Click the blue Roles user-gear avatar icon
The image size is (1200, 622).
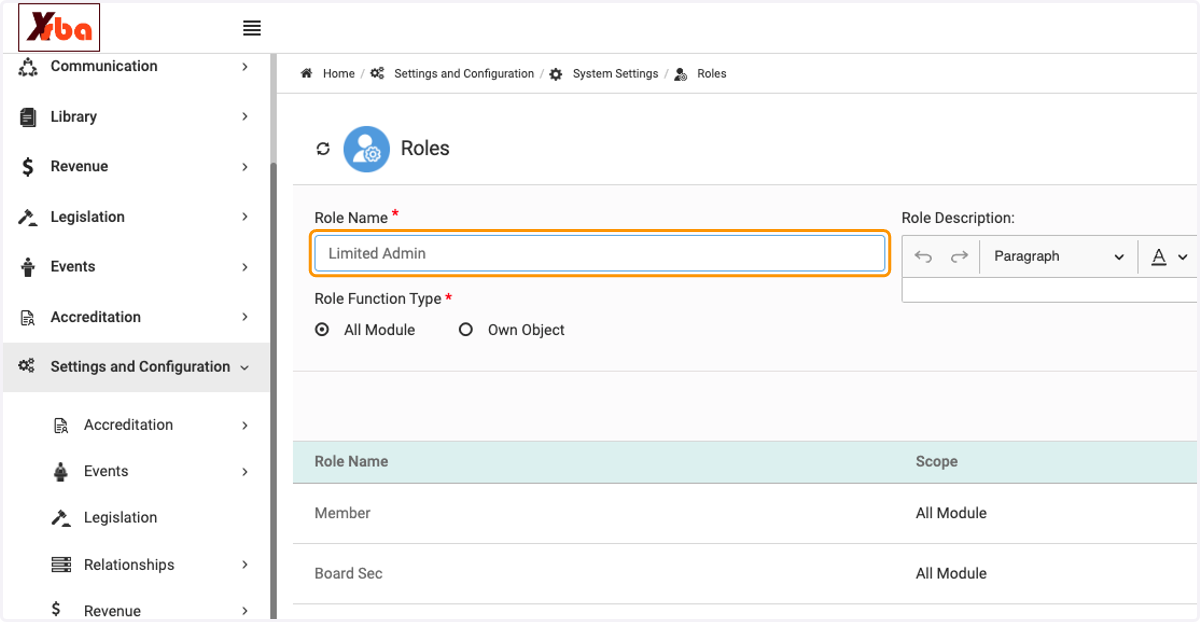coord(366,149)
